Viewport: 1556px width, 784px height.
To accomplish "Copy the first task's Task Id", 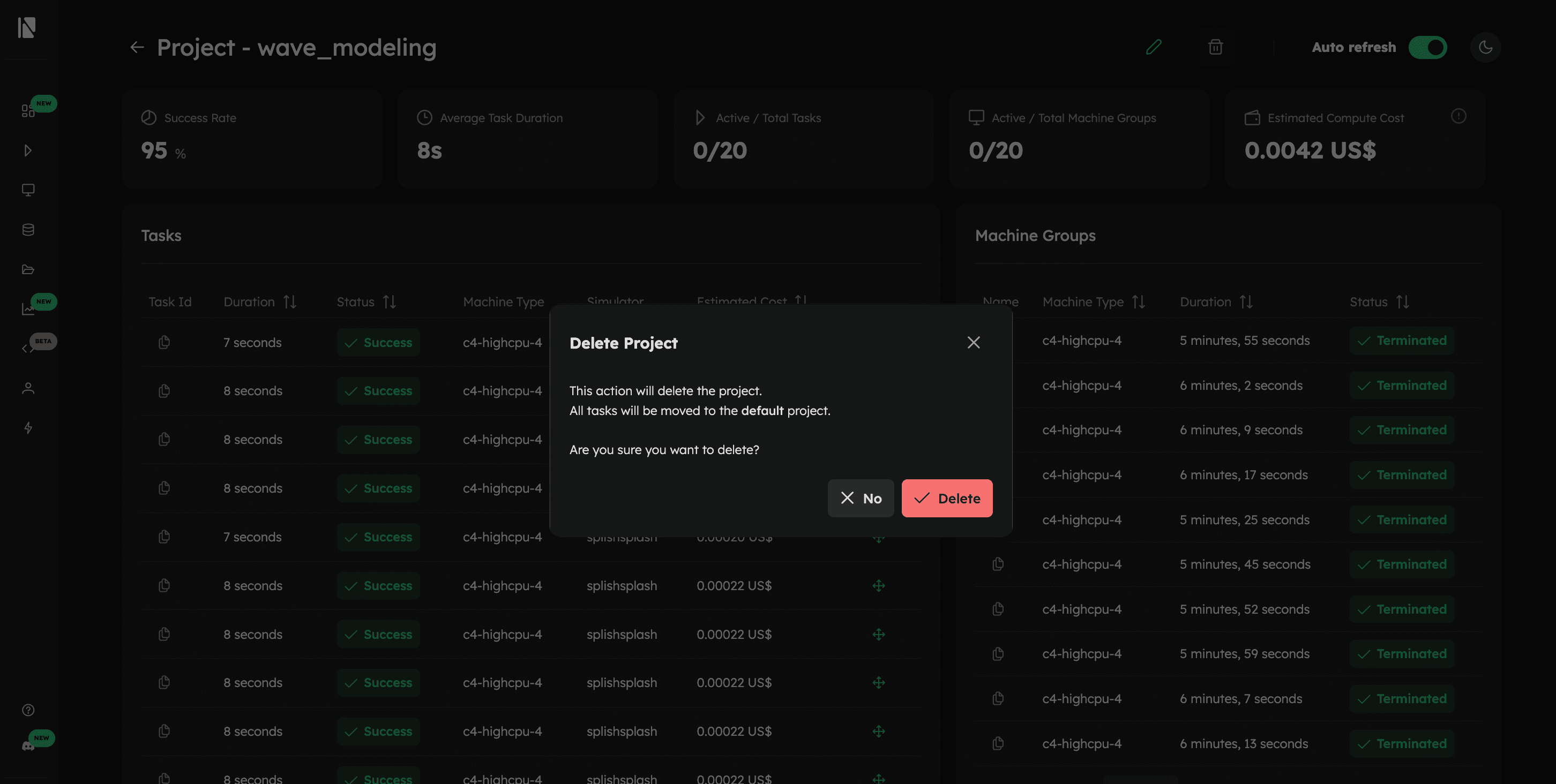I will [164, 342].
